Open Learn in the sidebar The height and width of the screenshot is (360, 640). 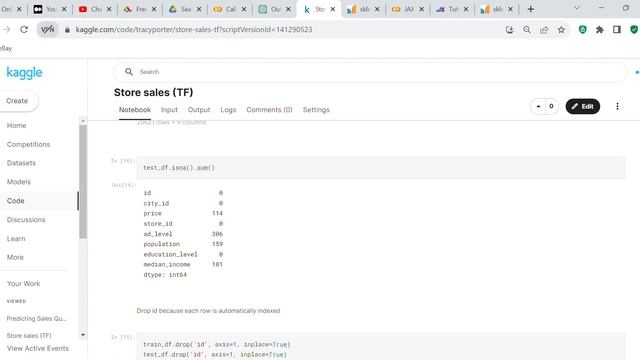pyautogui.click(x=16, y=238)
